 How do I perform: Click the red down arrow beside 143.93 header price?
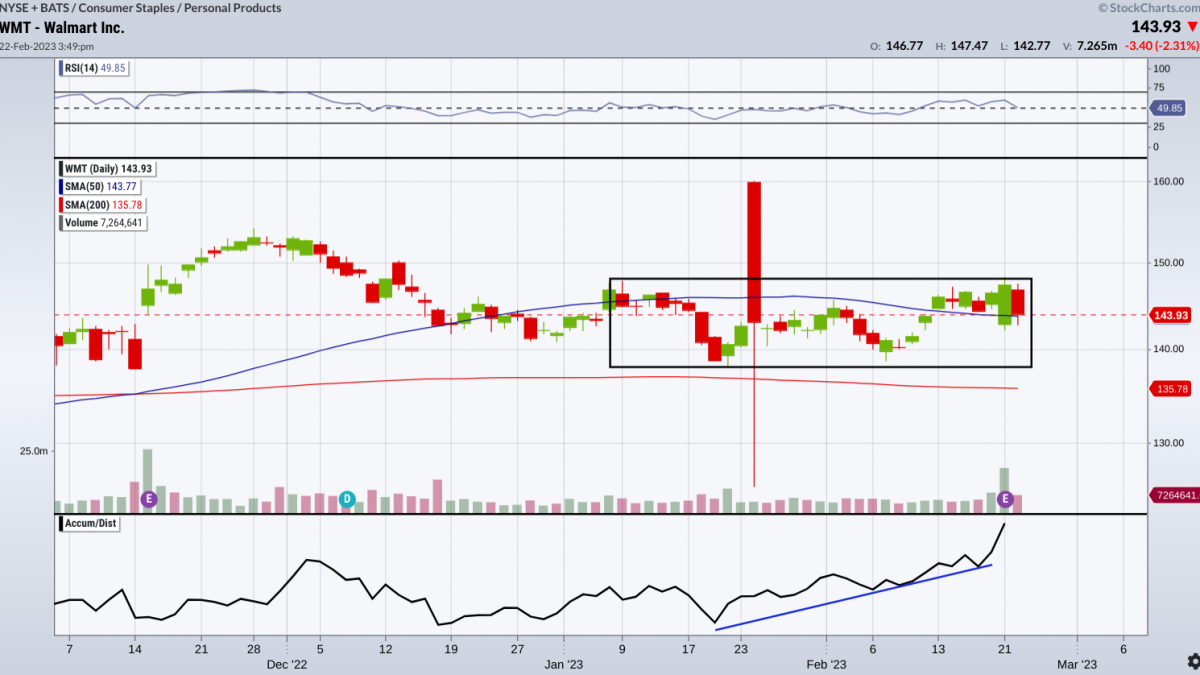pos(1191,27)
